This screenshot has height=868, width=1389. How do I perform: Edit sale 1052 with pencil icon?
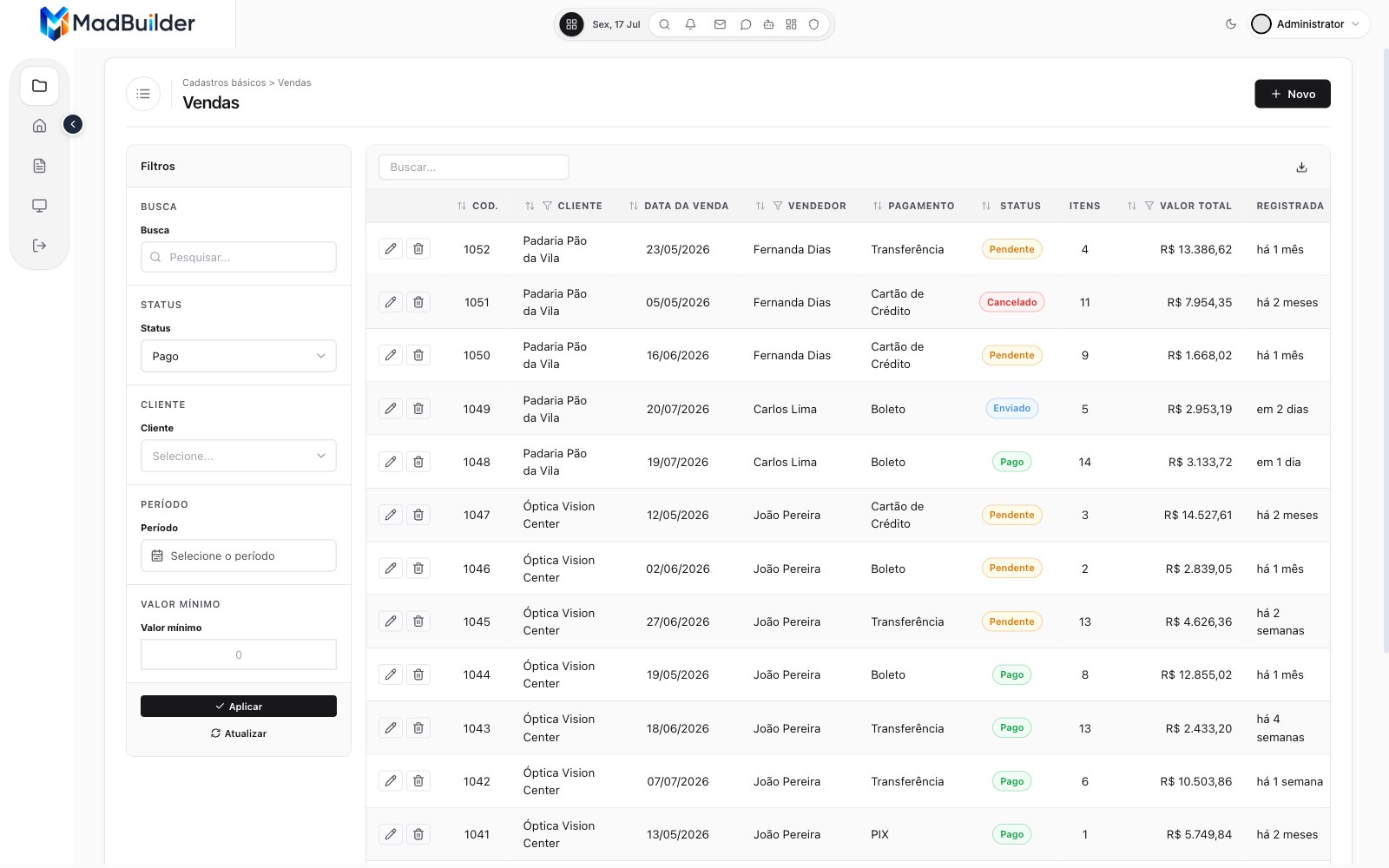tap(391, 249)
